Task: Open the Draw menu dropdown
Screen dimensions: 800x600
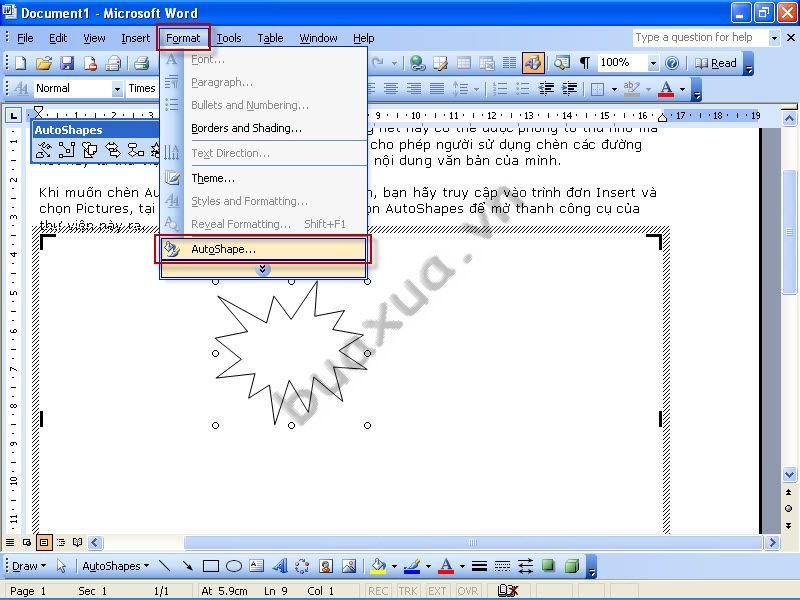Action: [x=29, y=566]
